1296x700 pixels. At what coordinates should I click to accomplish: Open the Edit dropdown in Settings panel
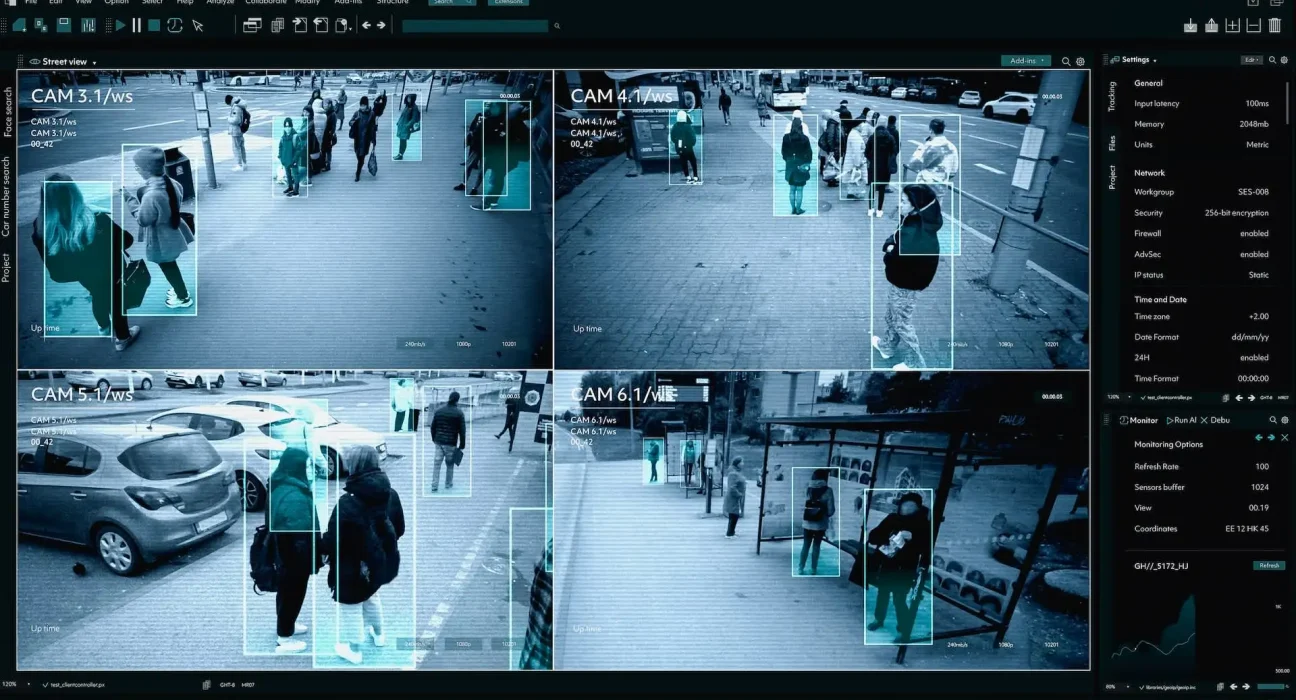click(1252, 60)
